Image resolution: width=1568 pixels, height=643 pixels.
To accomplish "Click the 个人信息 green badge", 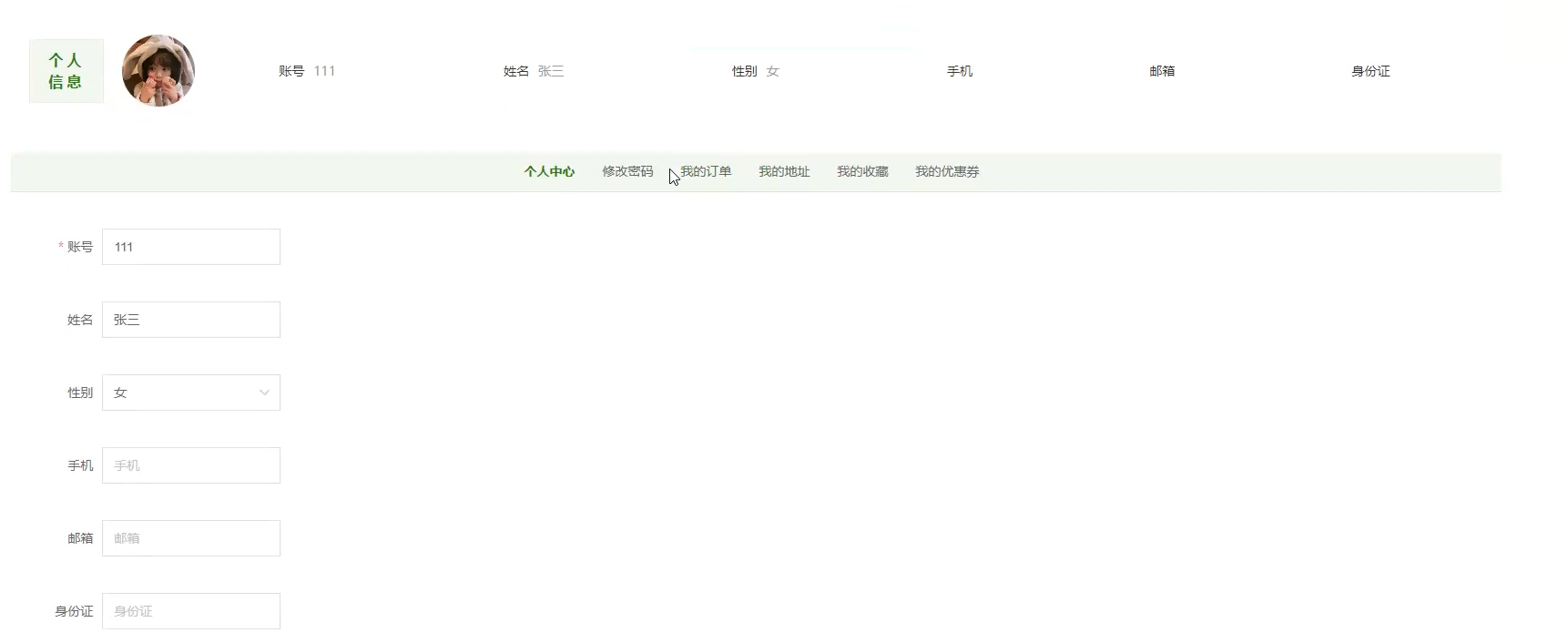I will [x=66, y=71].
